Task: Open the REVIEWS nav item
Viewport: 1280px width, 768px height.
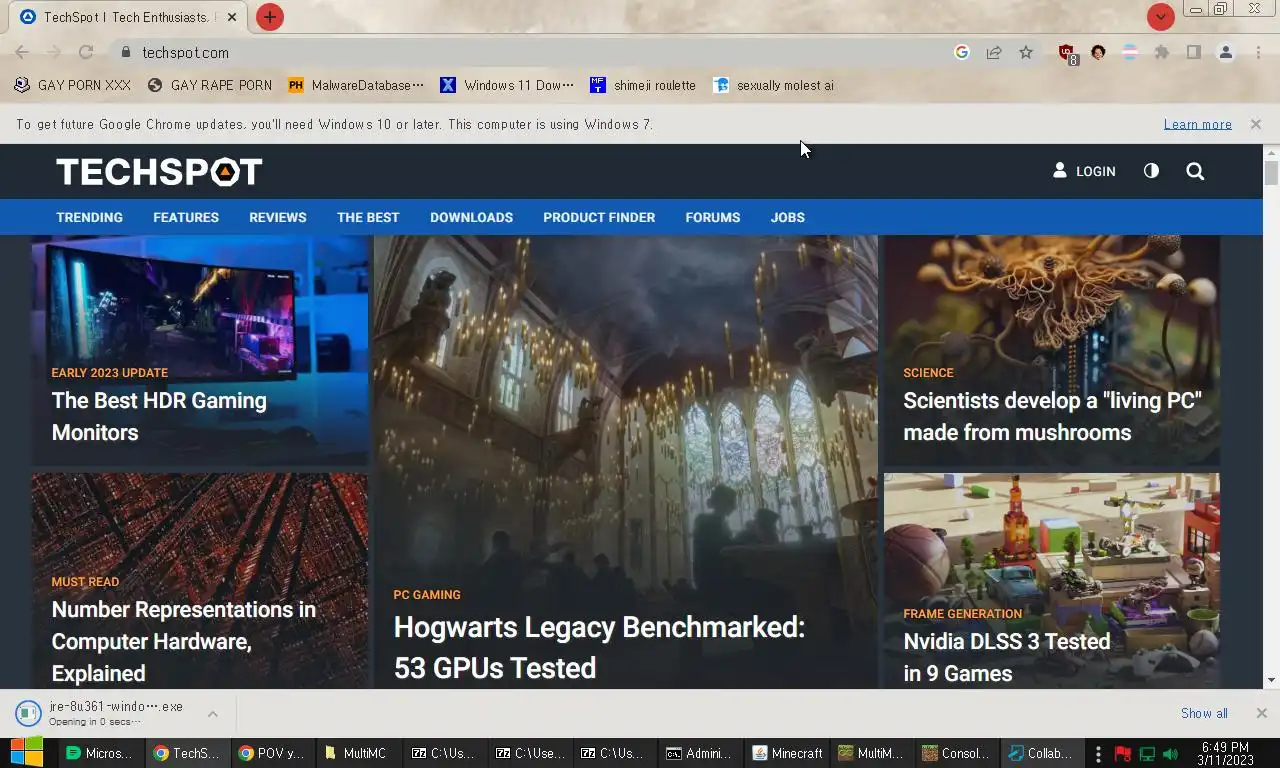Action: 278,217
